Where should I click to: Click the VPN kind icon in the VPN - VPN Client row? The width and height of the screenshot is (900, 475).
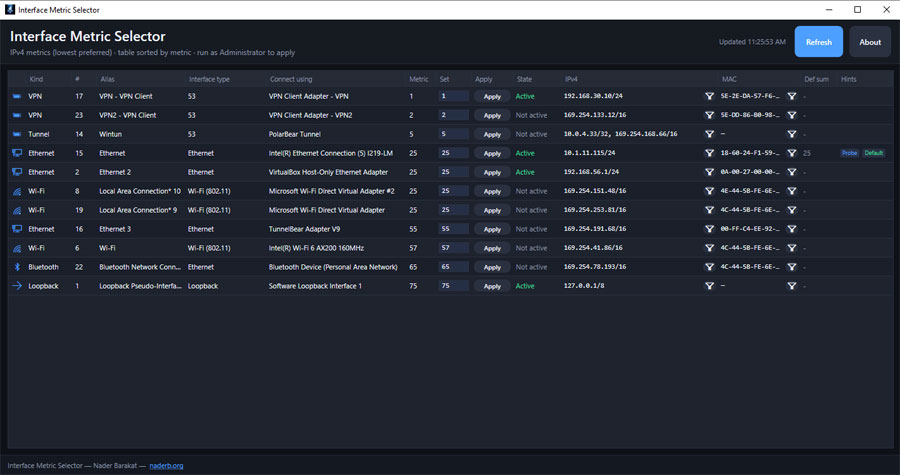coord(17,96)
